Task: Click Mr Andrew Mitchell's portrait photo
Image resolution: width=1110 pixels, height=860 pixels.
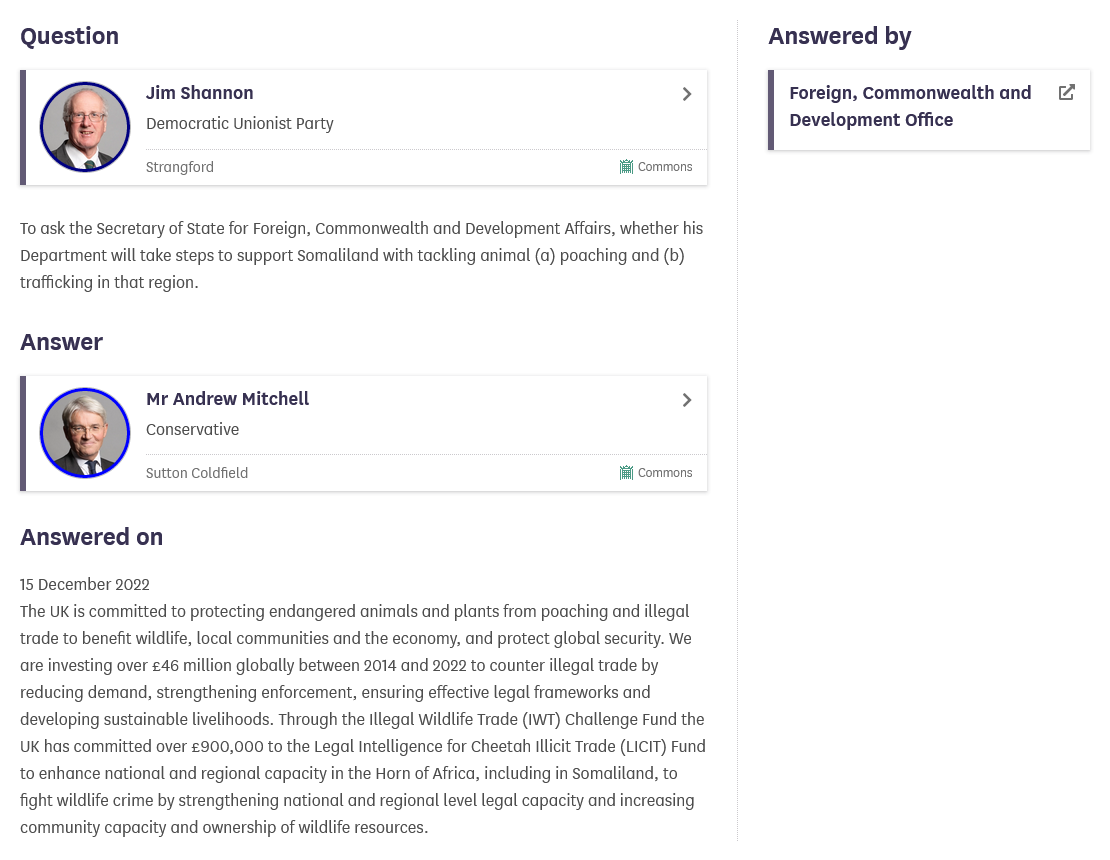Action: click(x=85, y=433)
